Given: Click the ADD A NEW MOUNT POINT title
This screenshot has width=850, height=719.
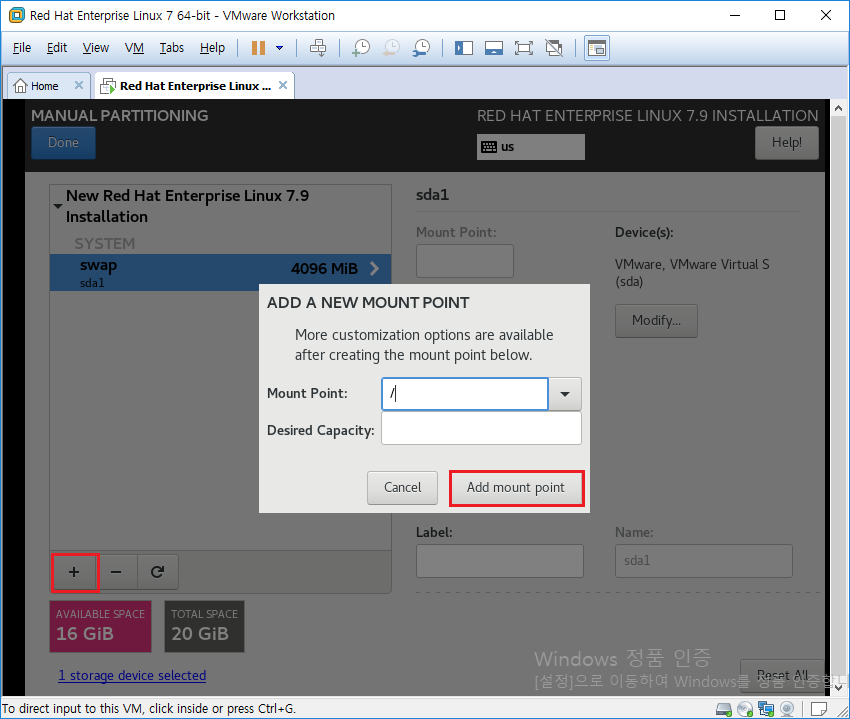Looking at the screenshot, I should pyautogui.click(x=368, y=303).
